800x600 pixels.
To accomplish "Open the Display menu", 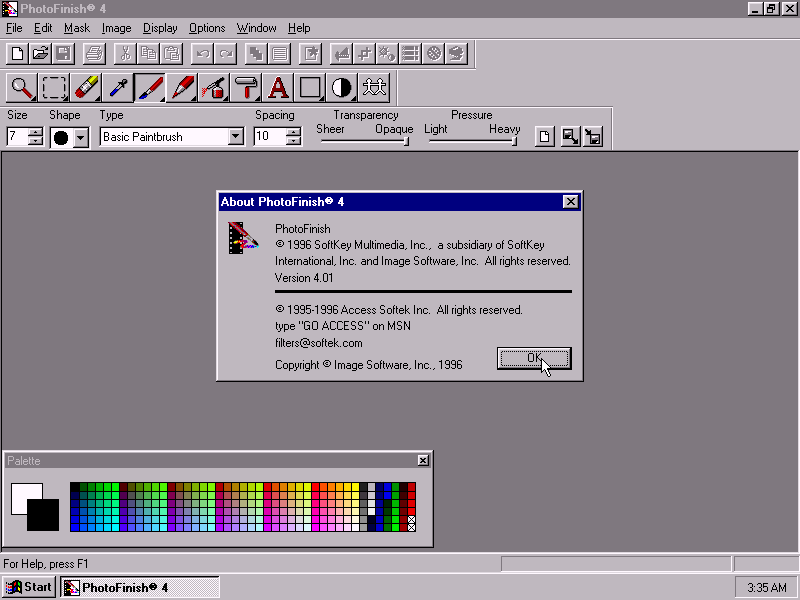I will (160, 28).
